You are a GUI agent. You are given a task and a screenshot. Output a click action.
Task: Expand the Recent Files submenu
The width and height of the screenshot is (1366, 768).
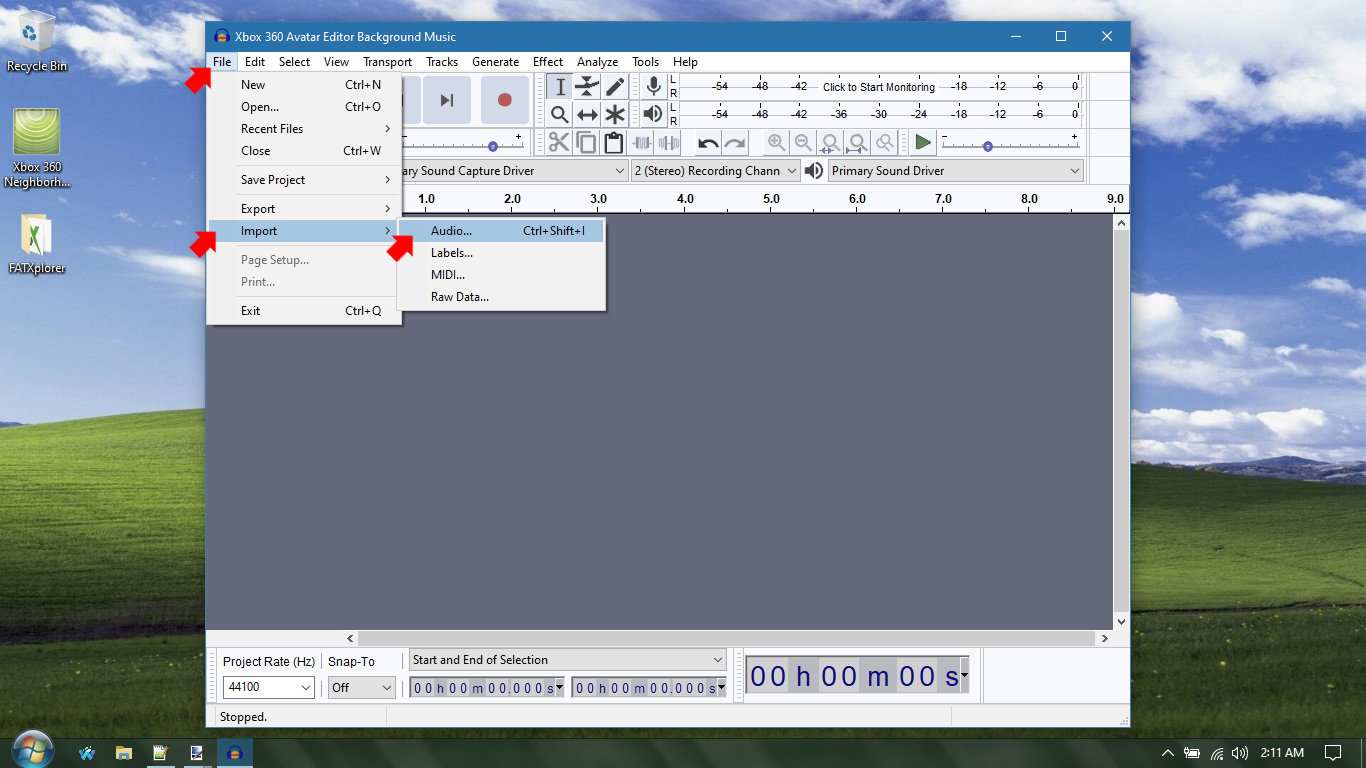(305, 129)
